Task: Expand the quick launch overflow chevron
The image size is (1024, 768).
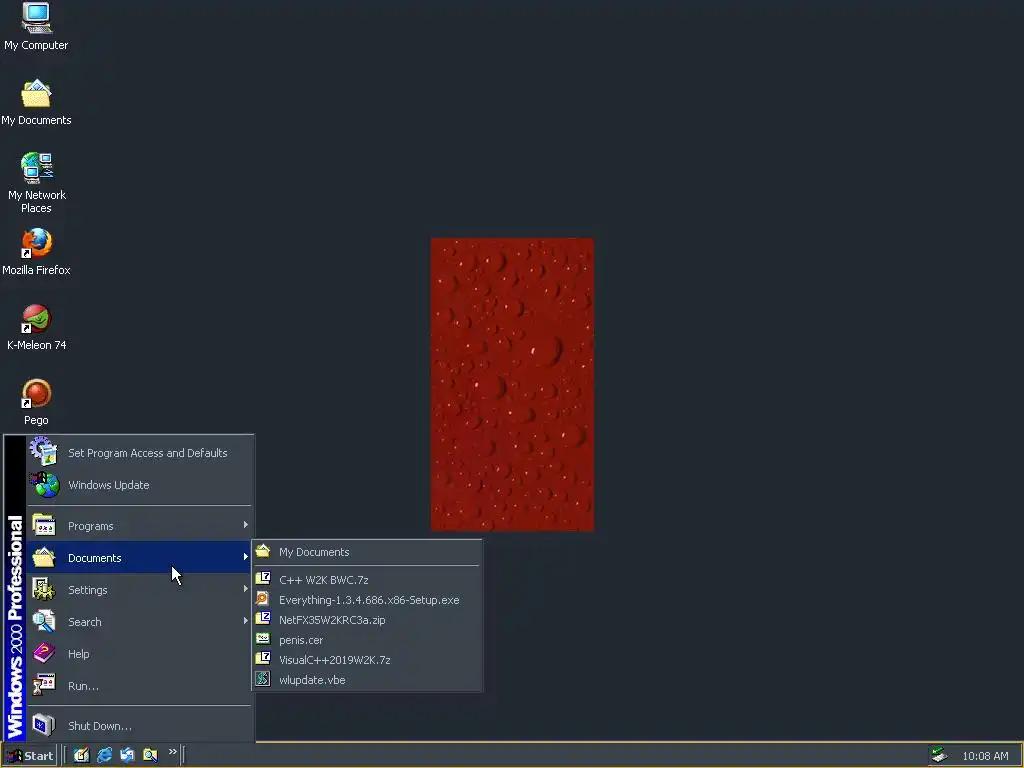Action: (x=172, y=752)
